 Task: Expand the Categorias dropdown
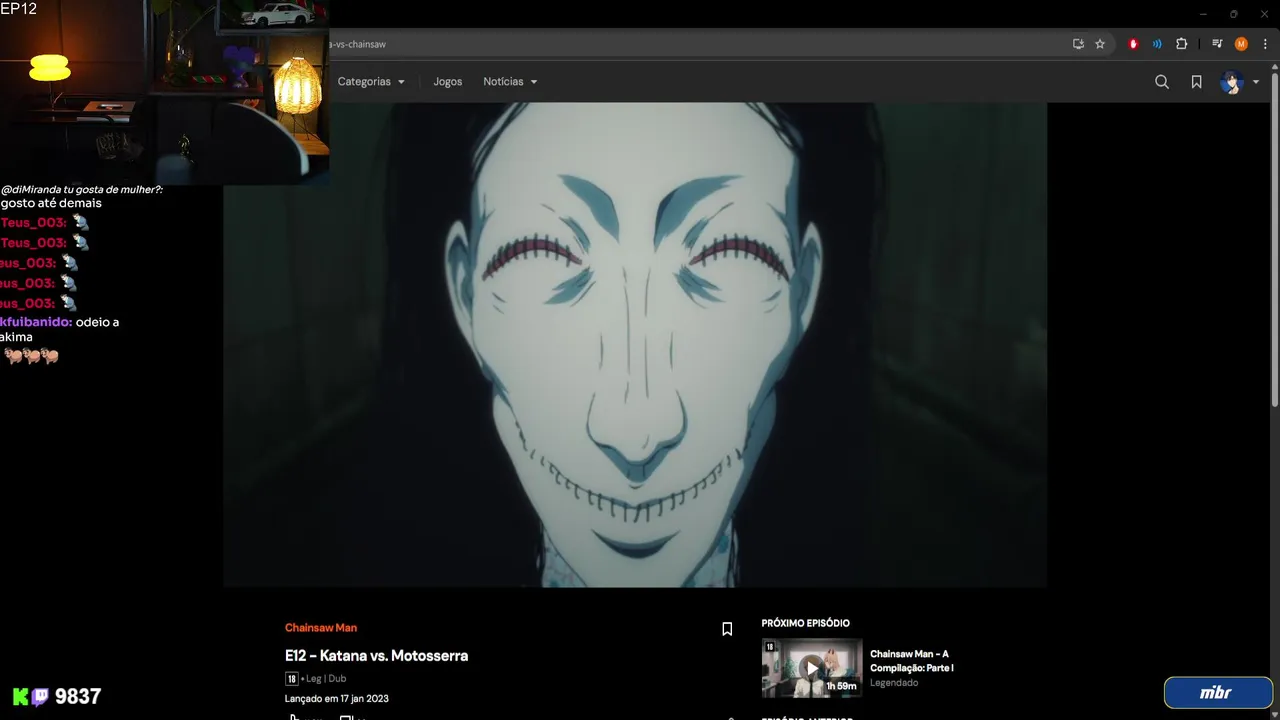click(x=371, y=82)
